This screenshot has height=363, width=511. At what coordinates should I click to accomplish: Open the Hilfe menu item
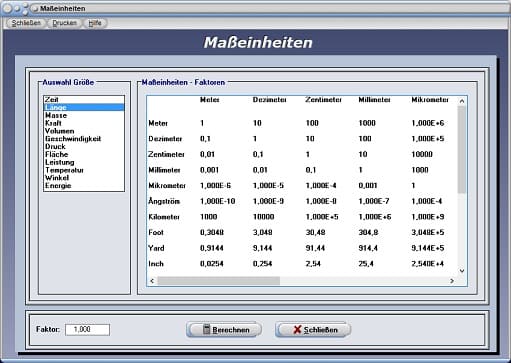[95, 23]
